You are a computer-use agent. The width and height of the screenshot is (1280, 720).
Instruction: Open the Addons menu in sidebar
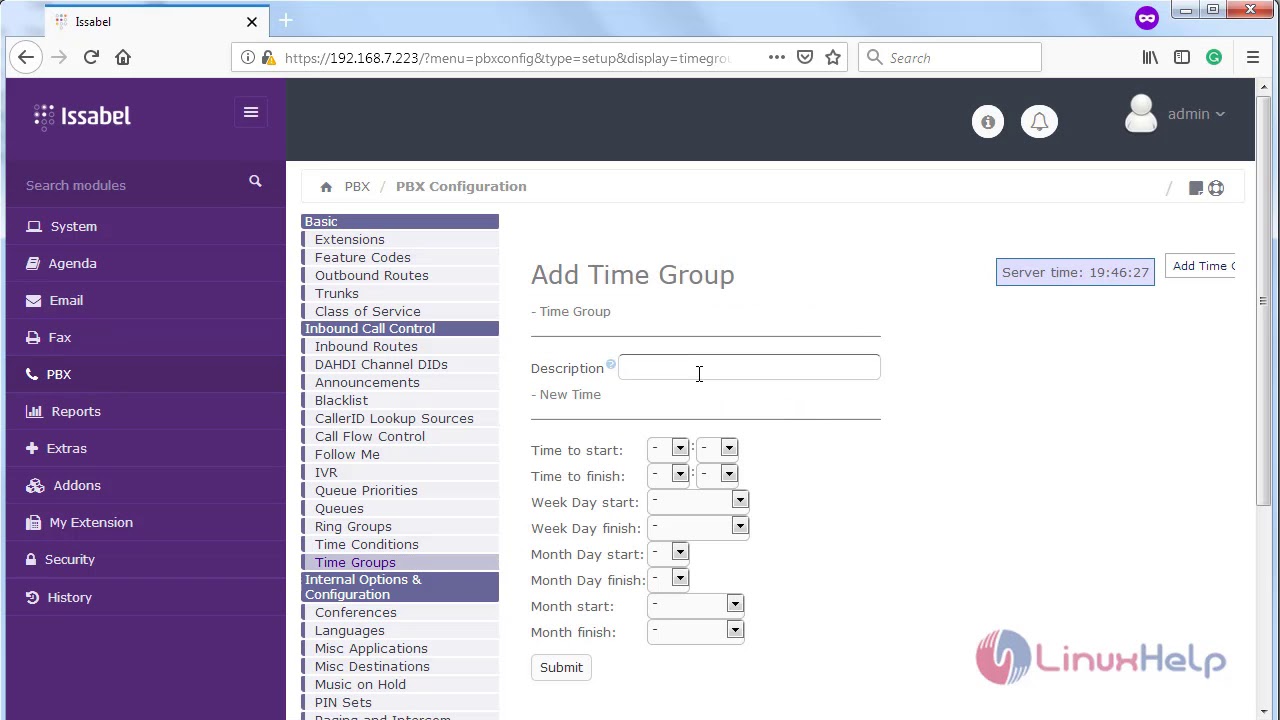point(145,485)
